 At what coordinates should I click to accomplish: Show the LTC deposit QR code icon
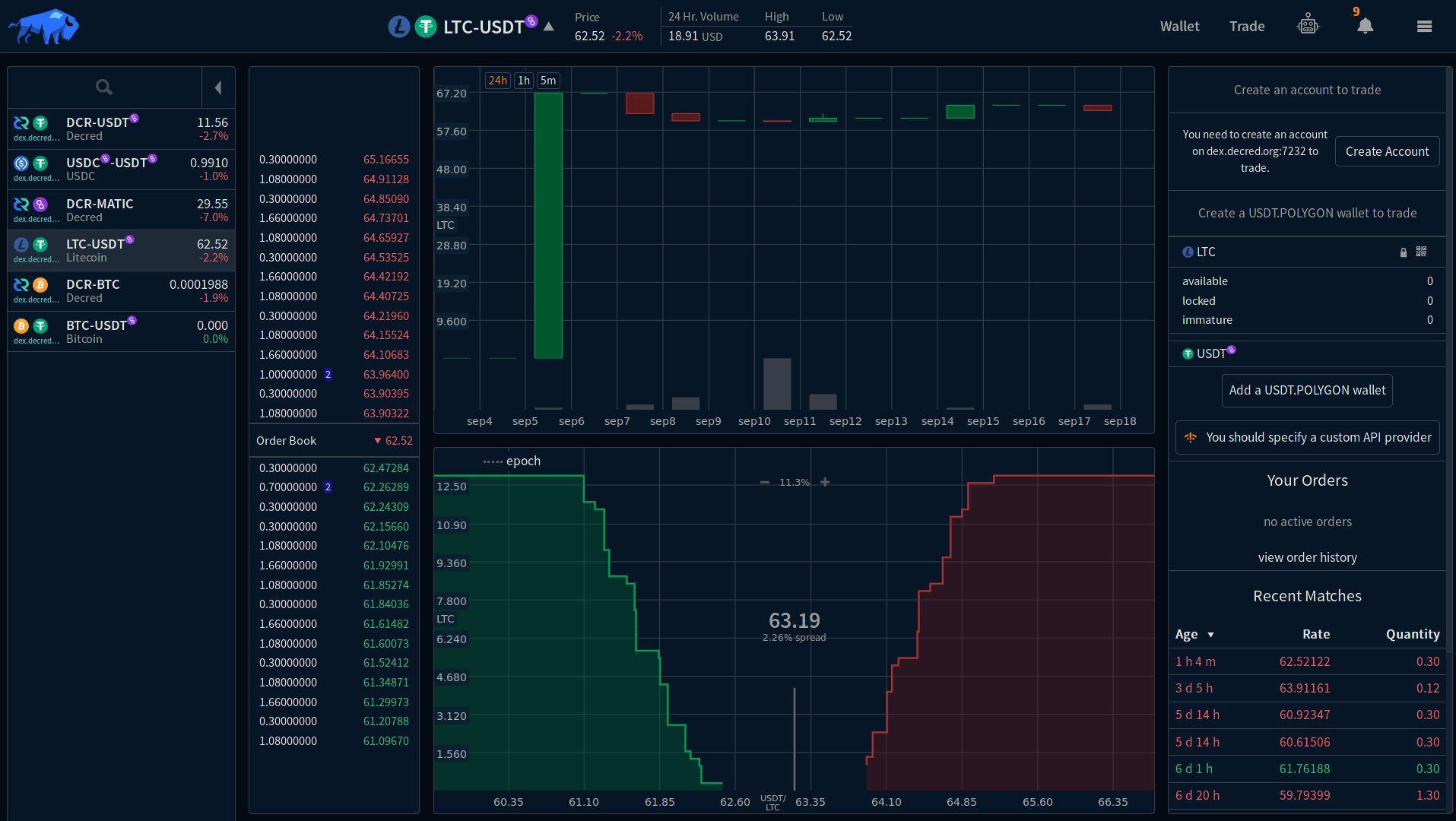click(1422, 252)
